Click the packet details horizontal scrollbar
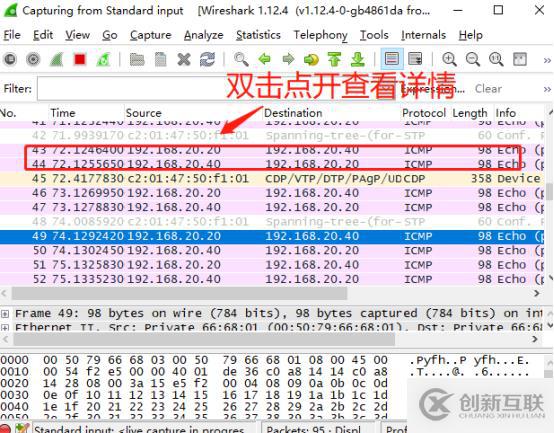Viewport: 554px width, 433px height. [204, 339]
